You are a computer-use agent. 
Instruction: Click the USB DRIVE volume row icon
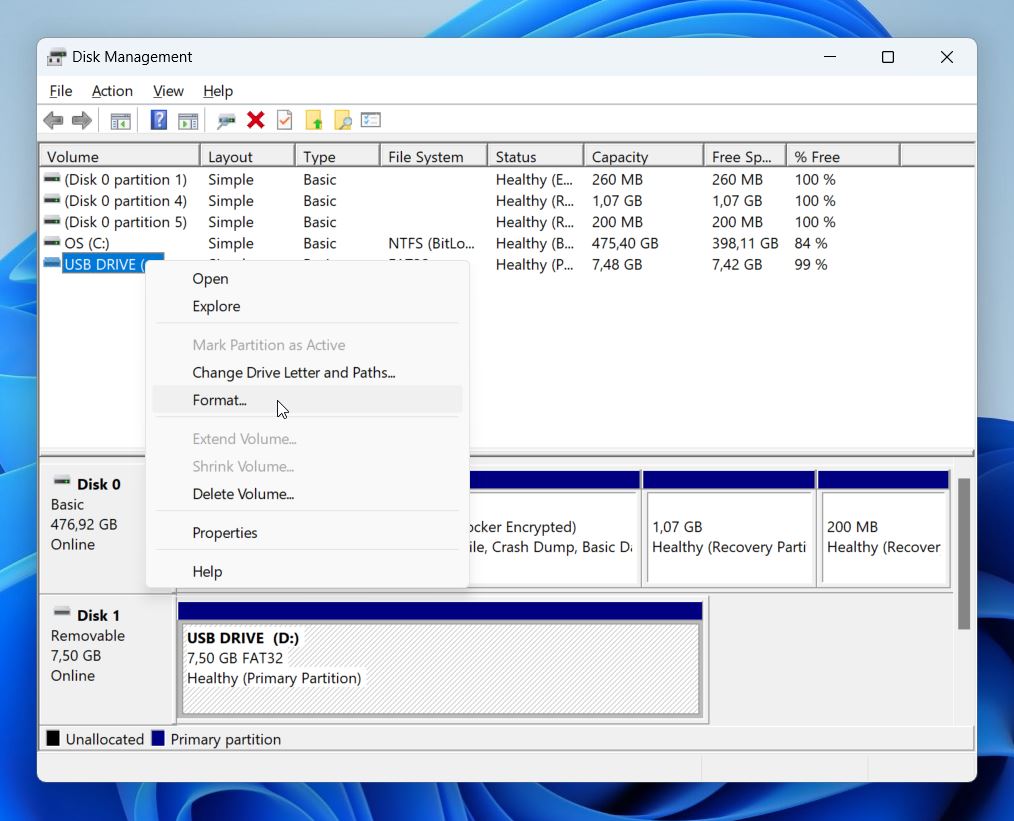coord(52,264)
